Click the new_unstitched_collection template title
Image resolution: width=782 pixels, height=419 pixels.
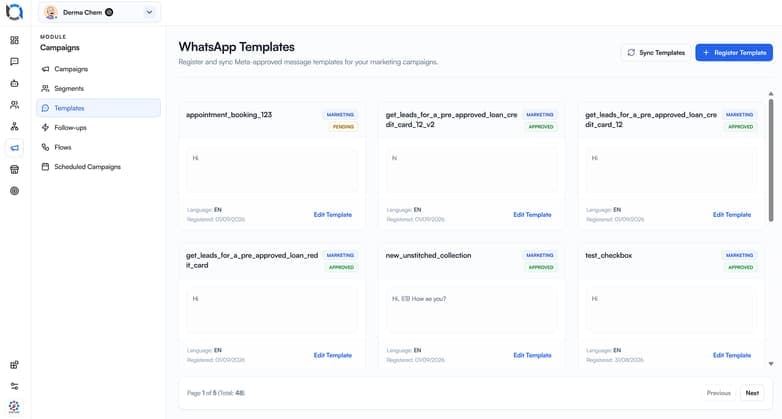click(x=428, y=255)
